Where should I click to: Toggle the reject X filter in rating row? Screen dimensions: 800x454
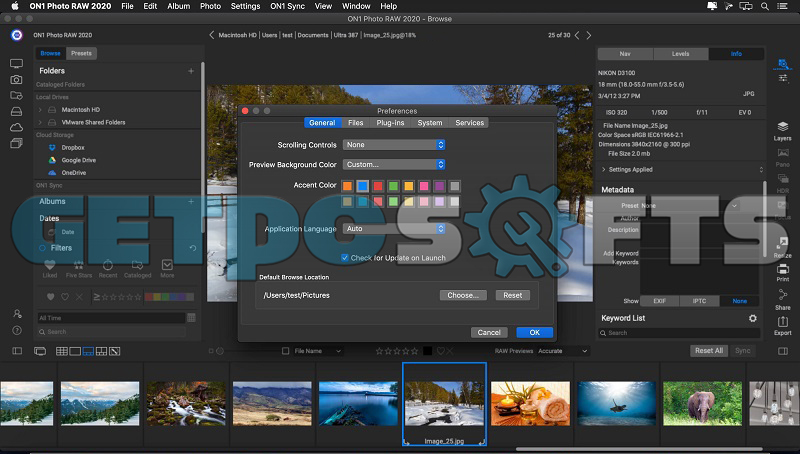[x=79, y=297]
